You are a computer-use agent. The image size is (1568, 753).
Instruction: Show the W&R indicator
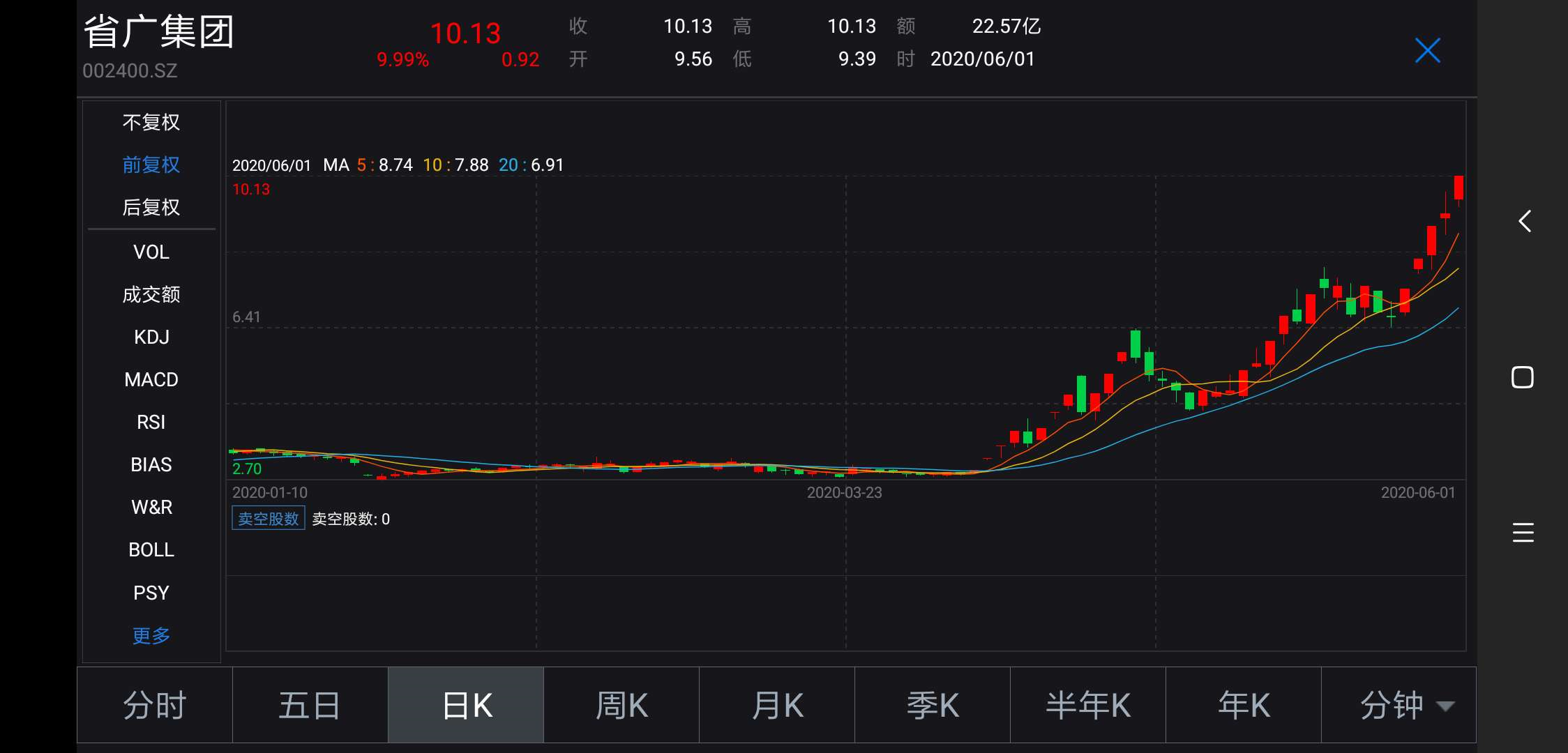[151, 507]
